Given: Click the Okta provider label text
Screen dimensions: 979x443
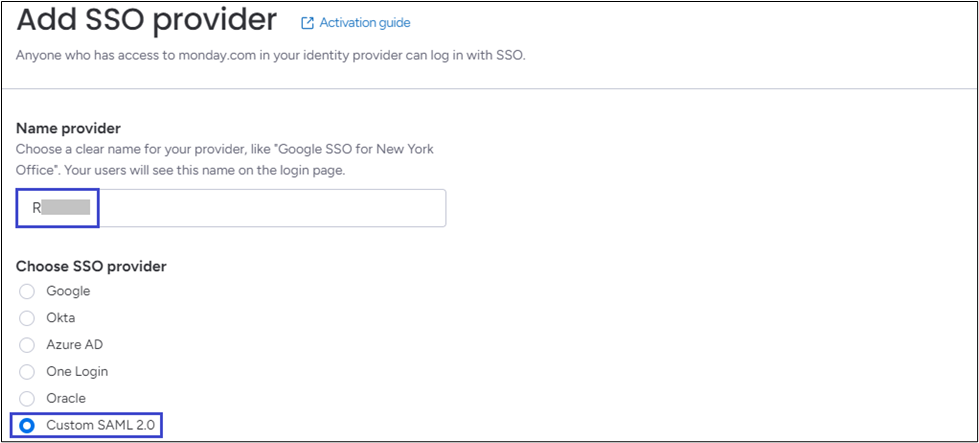Looking at the screenshot, I should click(x=61, y=318).
